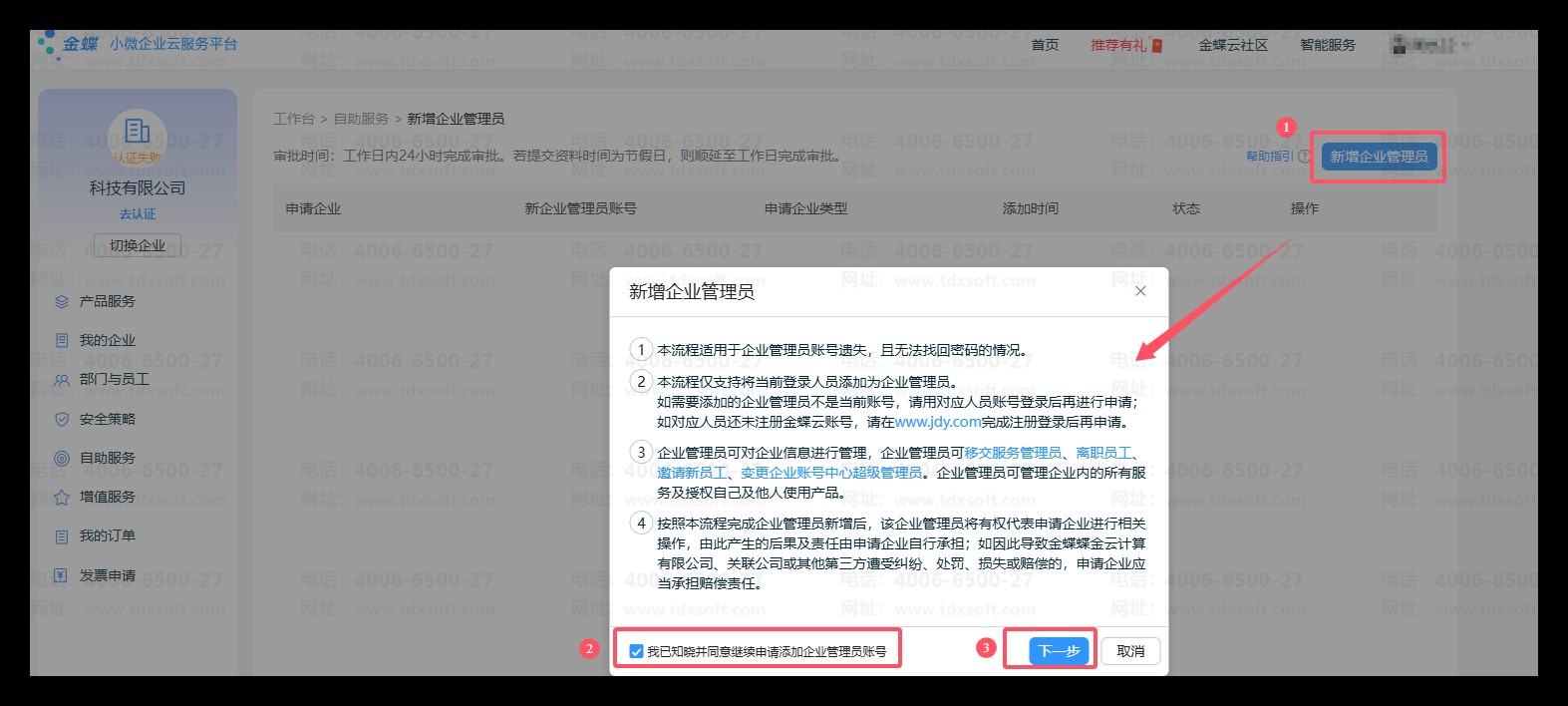Click the 部门与员工 people icon

click(x=62, y=380)
